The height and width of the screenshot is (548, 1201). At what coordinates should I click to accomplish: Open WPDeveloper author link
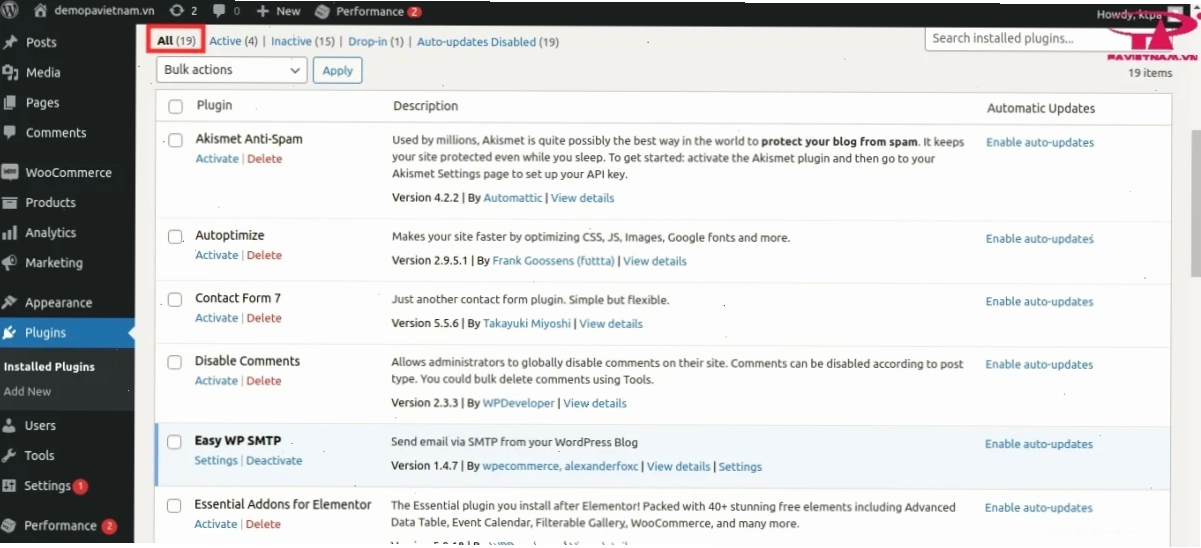pyautogui.click(x=519, y=404)
